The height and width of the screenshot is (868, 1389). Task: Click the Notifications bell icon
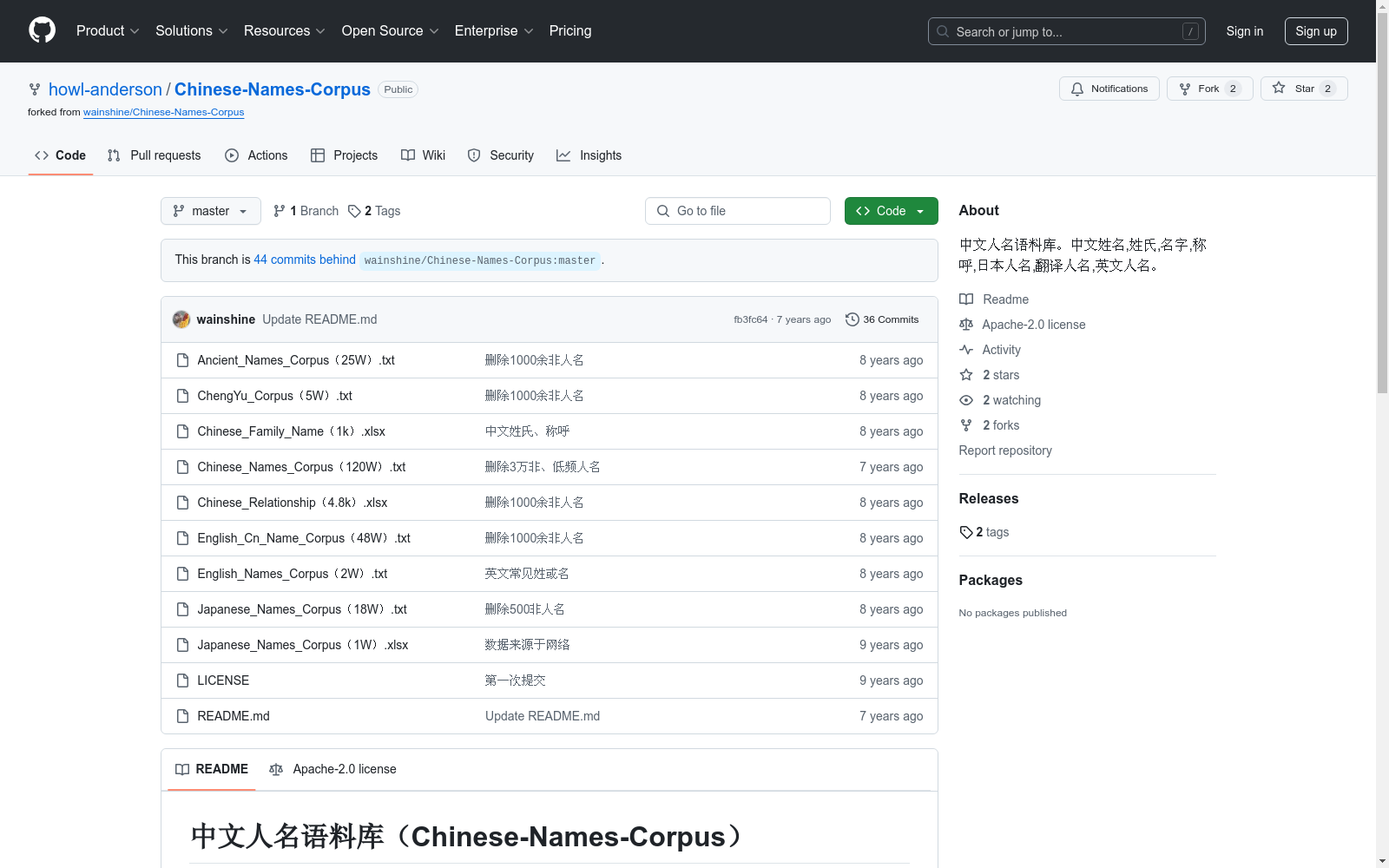tap(1076, 89)
